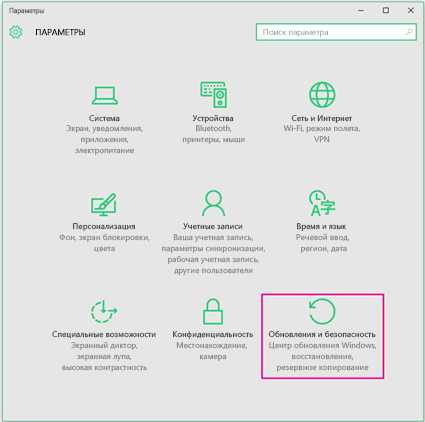The image size is (425, 422).
Task: Maximize the Параметры window
Action: (x=386, y=11)
